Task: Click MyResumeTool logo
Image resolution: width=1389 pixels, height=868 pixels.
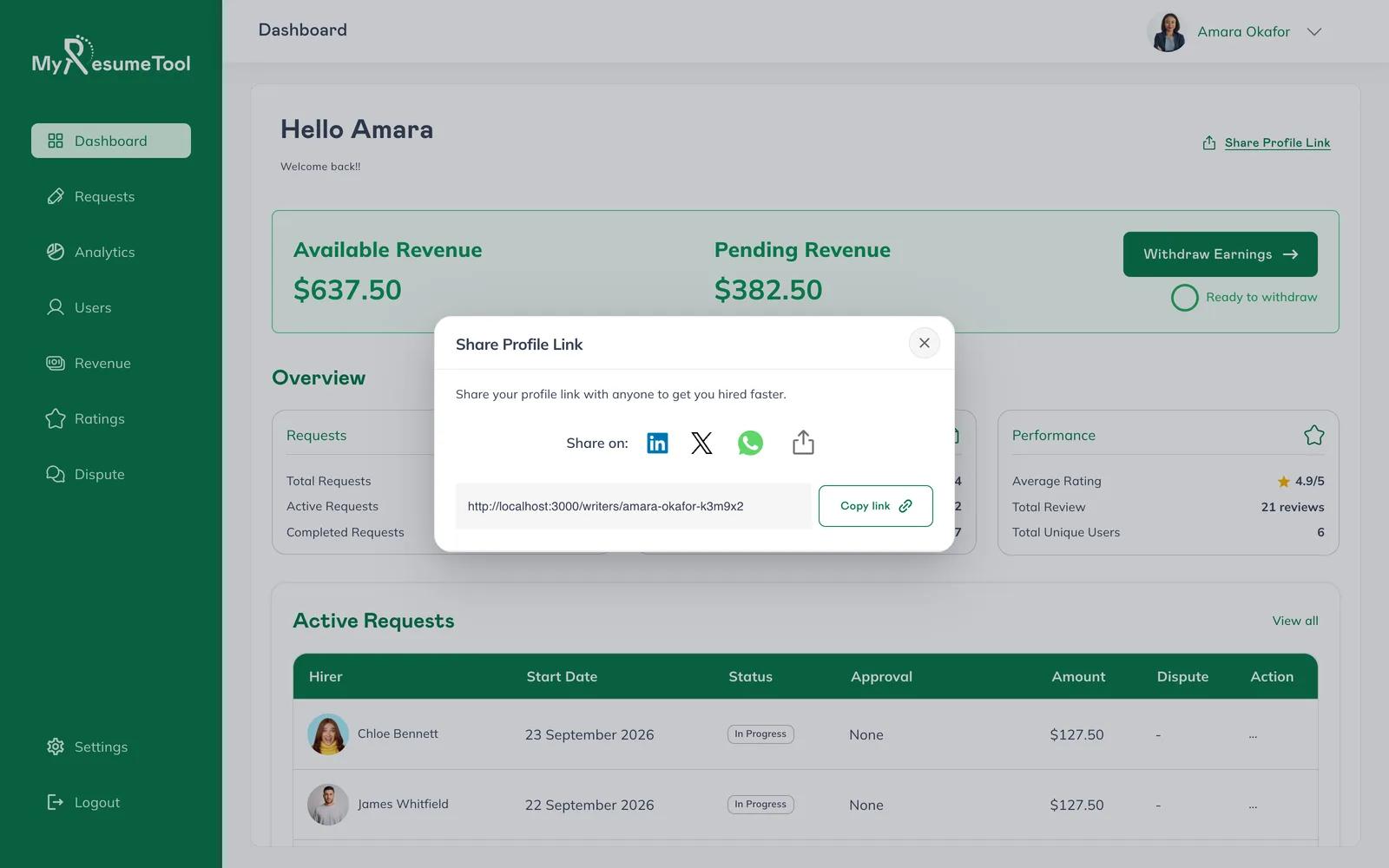Action: [111, 56]
